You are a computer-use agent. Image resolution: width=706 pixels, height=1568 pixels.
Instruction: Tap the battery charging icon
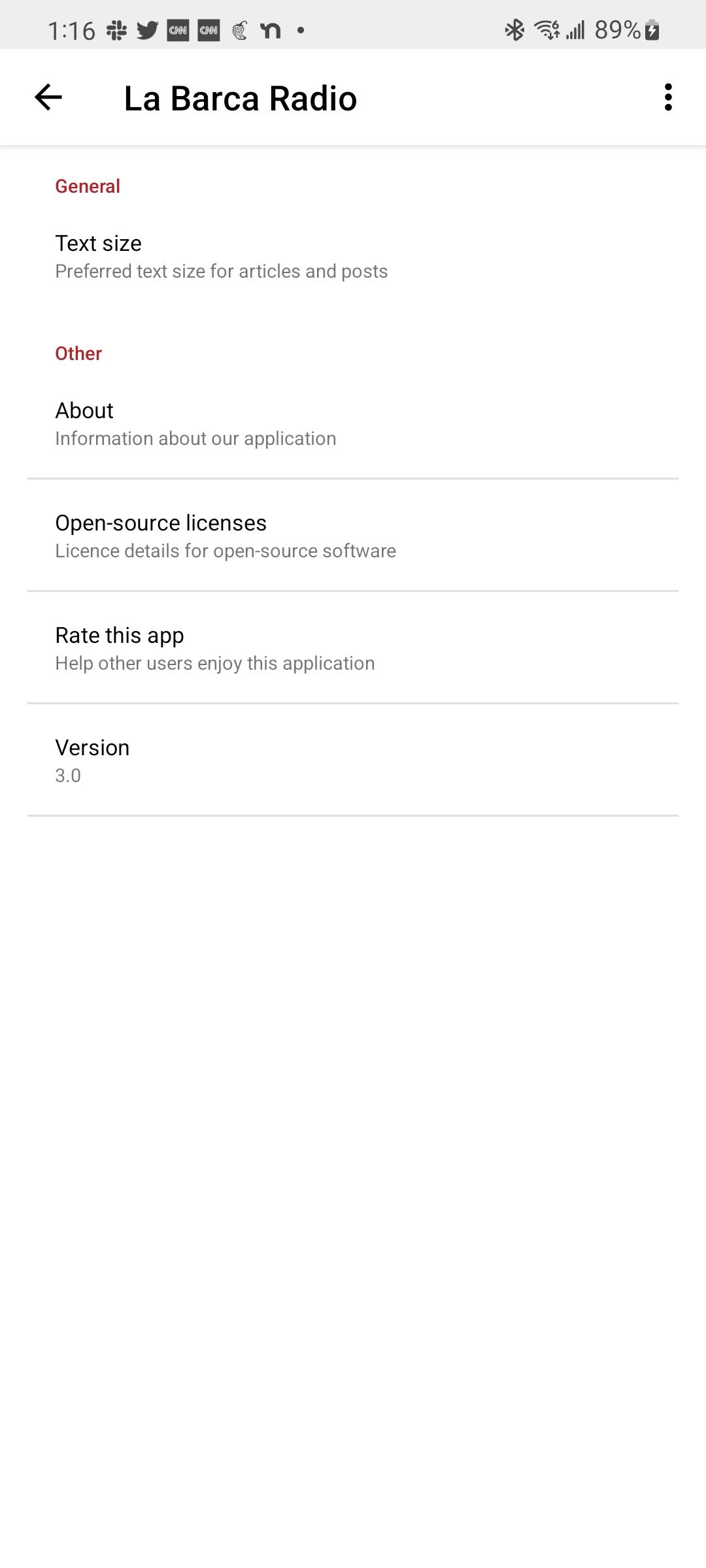(x=652, y=30)
